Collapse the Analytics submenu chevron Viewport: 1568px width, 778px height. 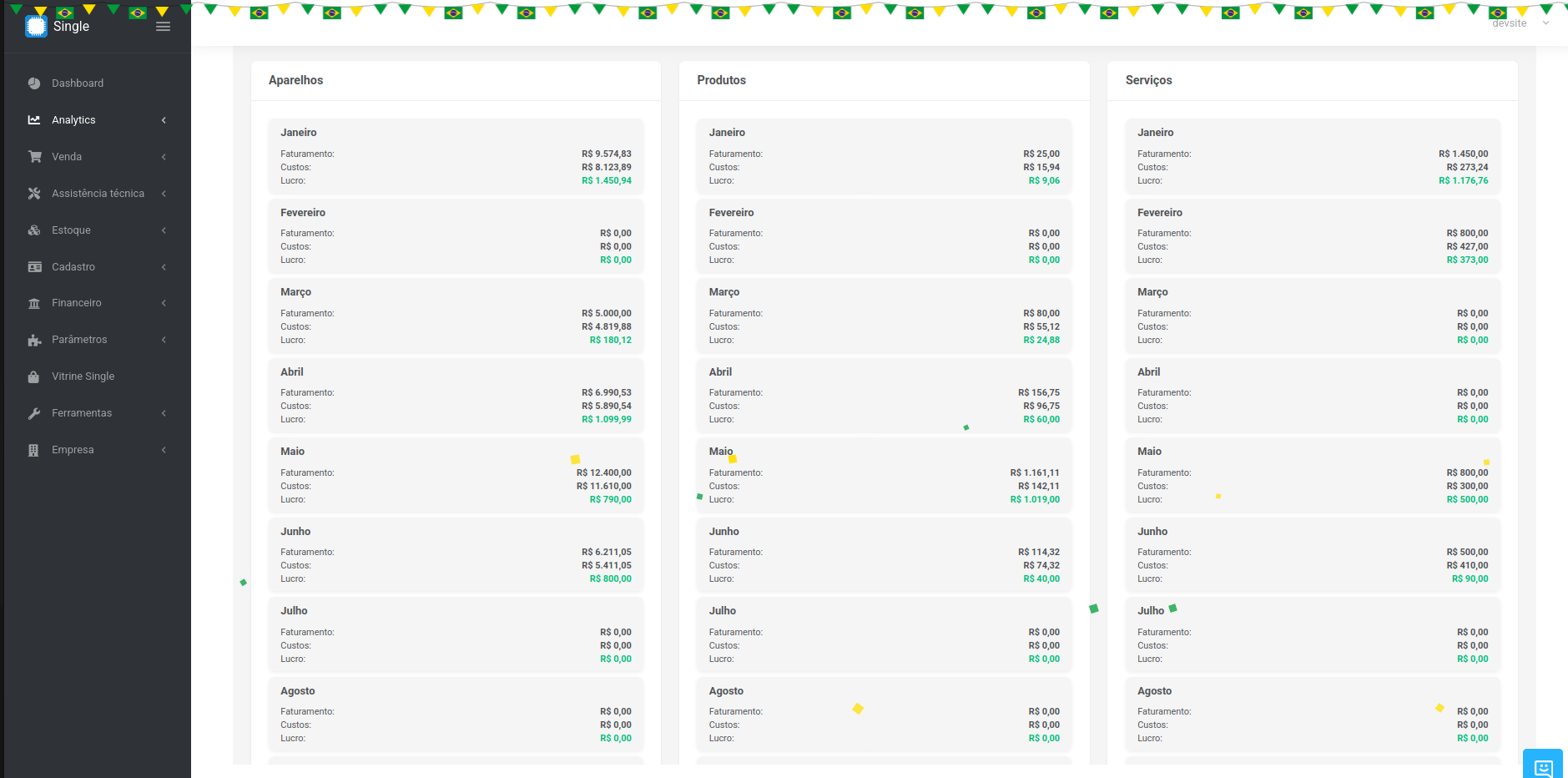pos(164,120)
